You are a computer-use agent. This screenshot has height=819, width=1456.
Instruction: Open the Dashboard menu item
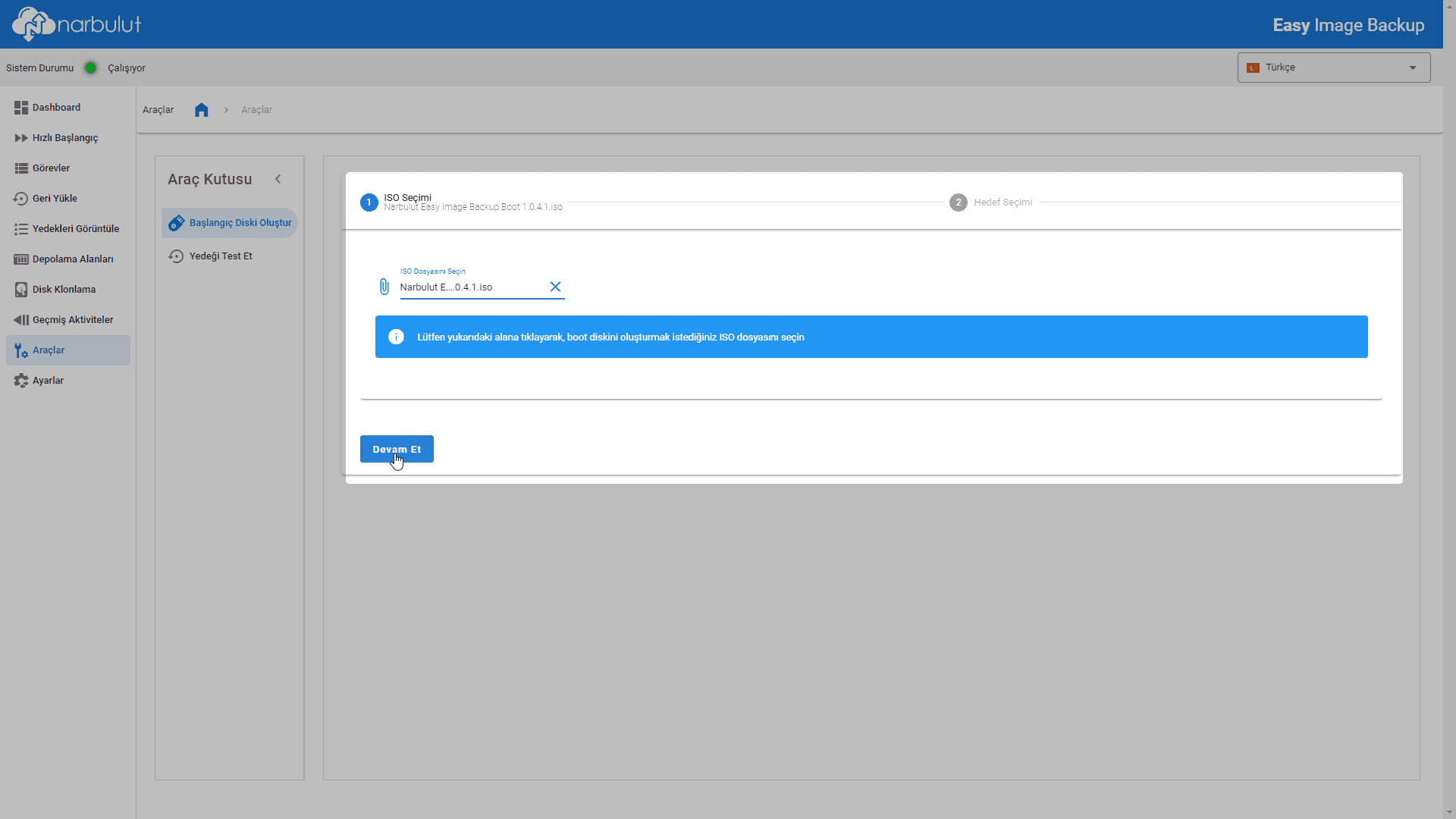pos(68,108)
